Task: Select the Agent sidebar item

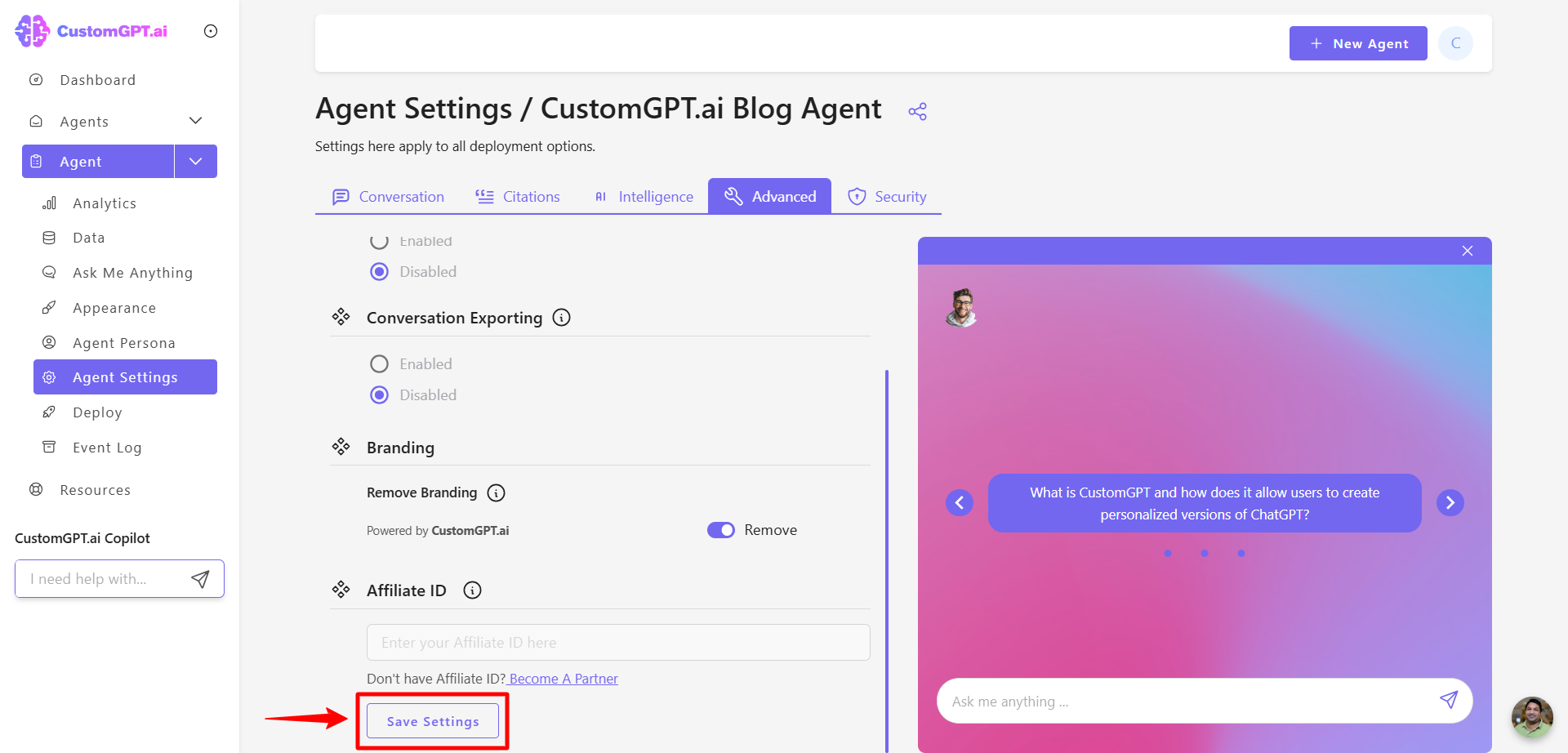Action: 98,162
